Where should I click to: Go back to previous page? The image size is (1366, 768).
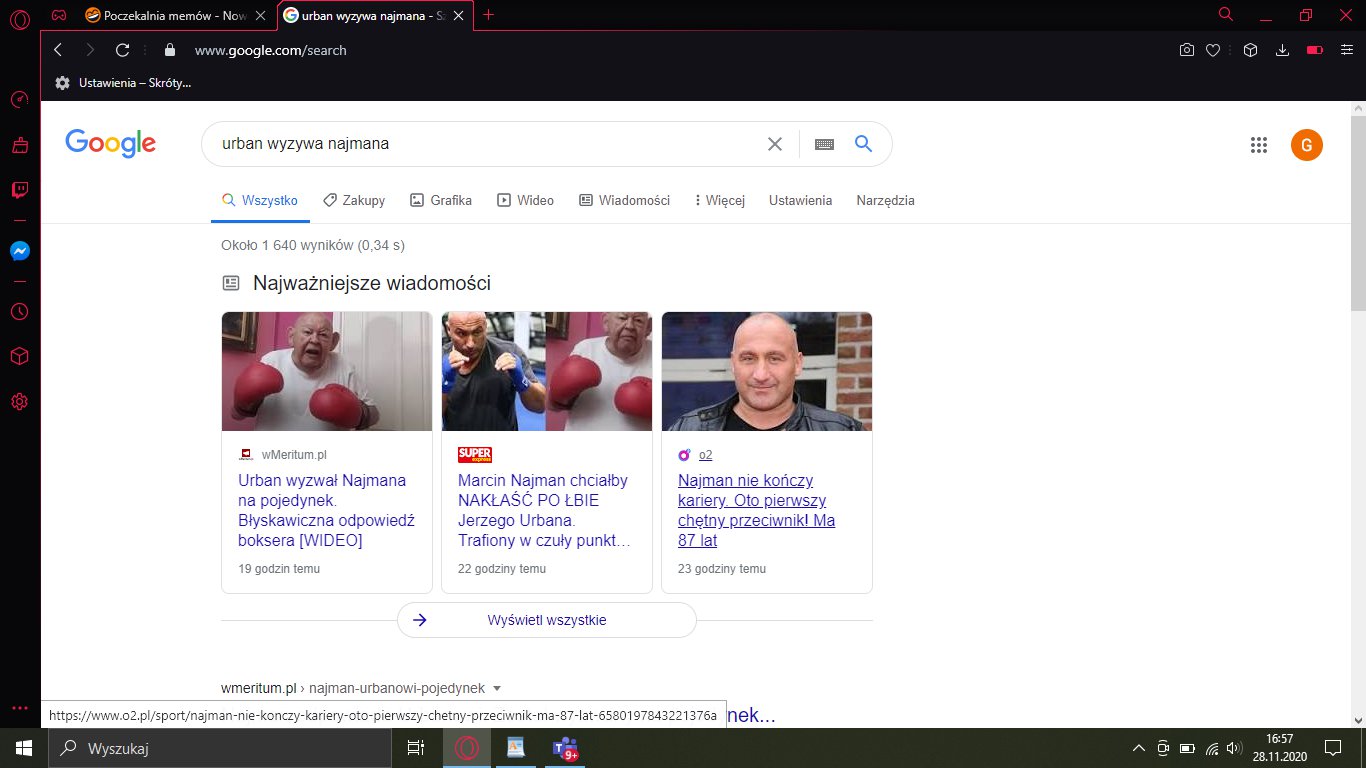click(58, 50)
